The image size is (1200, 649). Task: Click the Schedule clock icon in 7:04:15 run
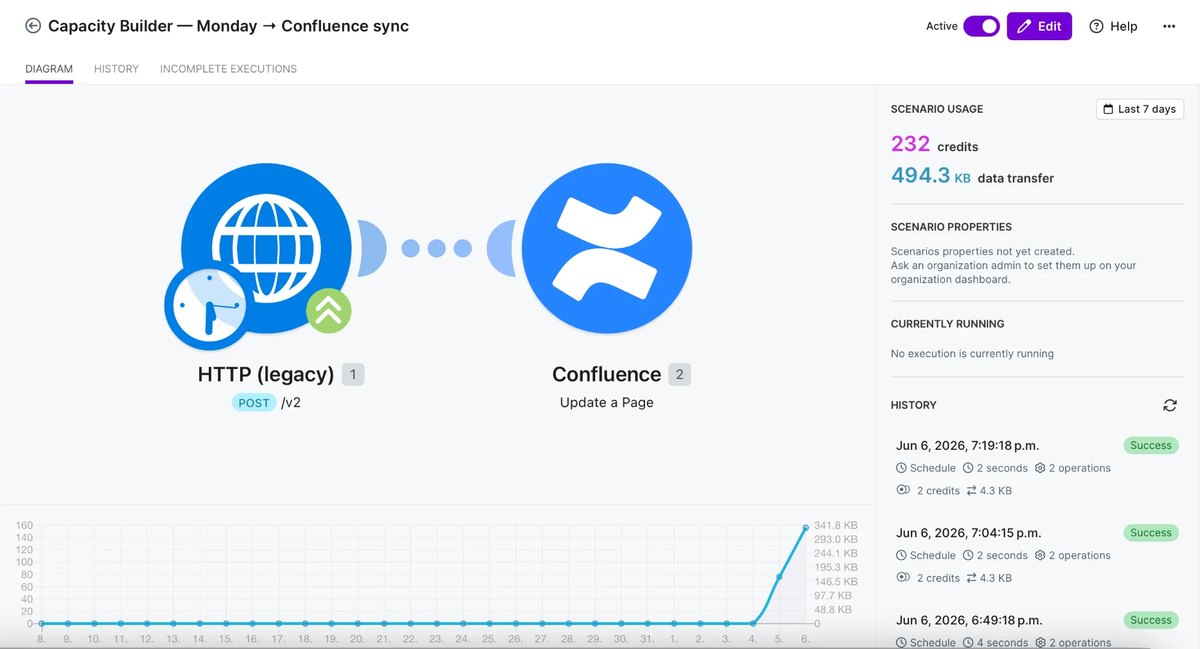902,555
